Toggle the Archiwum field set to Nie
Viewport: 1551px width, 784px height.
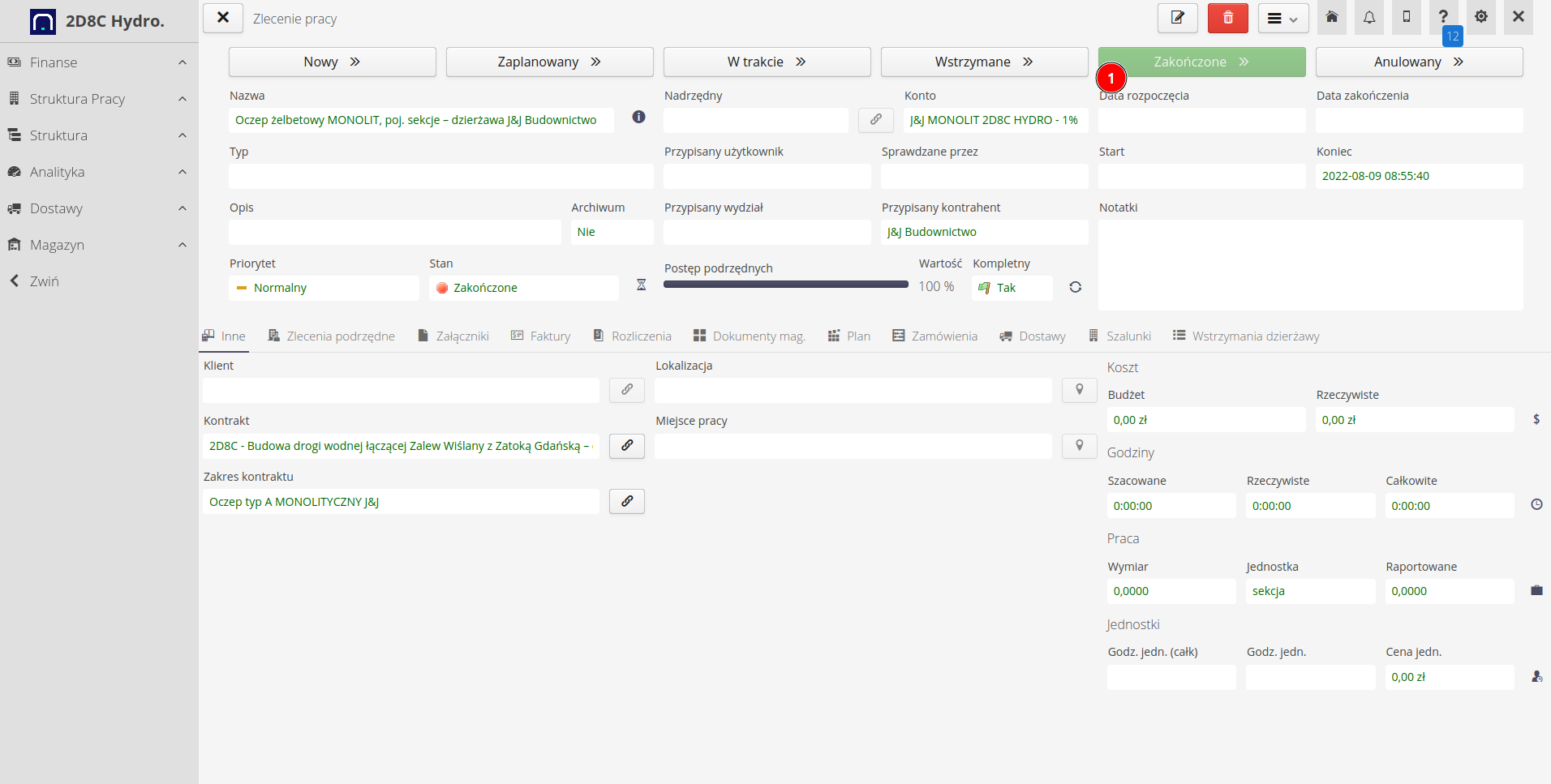tap(612, 232)
